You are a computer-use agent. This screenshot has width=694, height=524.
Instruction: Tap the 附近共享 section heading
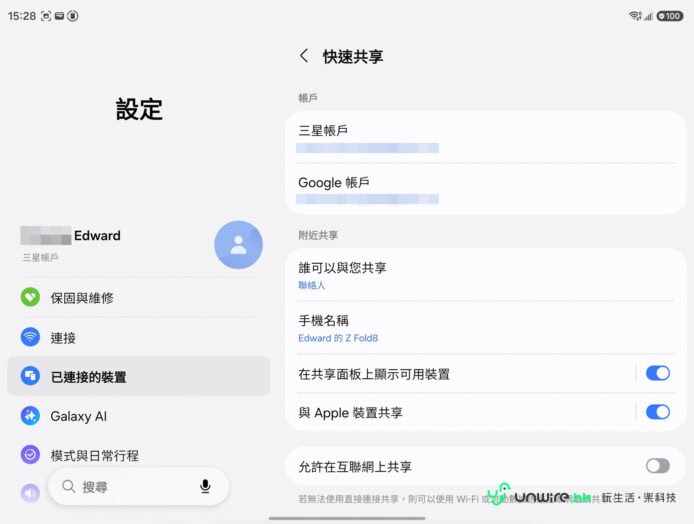318,235
